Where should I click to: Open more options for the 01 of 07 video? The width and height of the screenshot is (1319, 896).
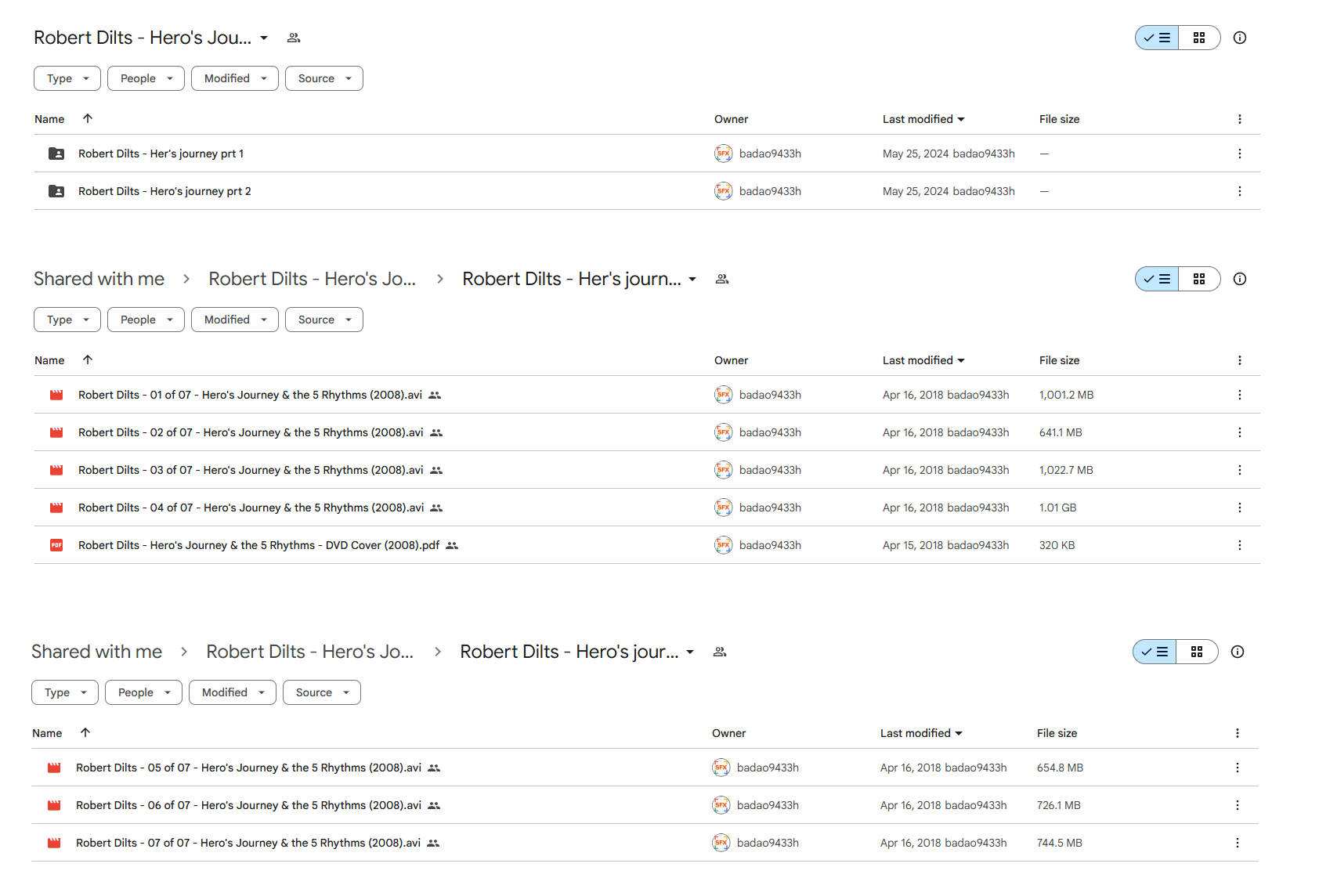click(x=1240, y=395)
